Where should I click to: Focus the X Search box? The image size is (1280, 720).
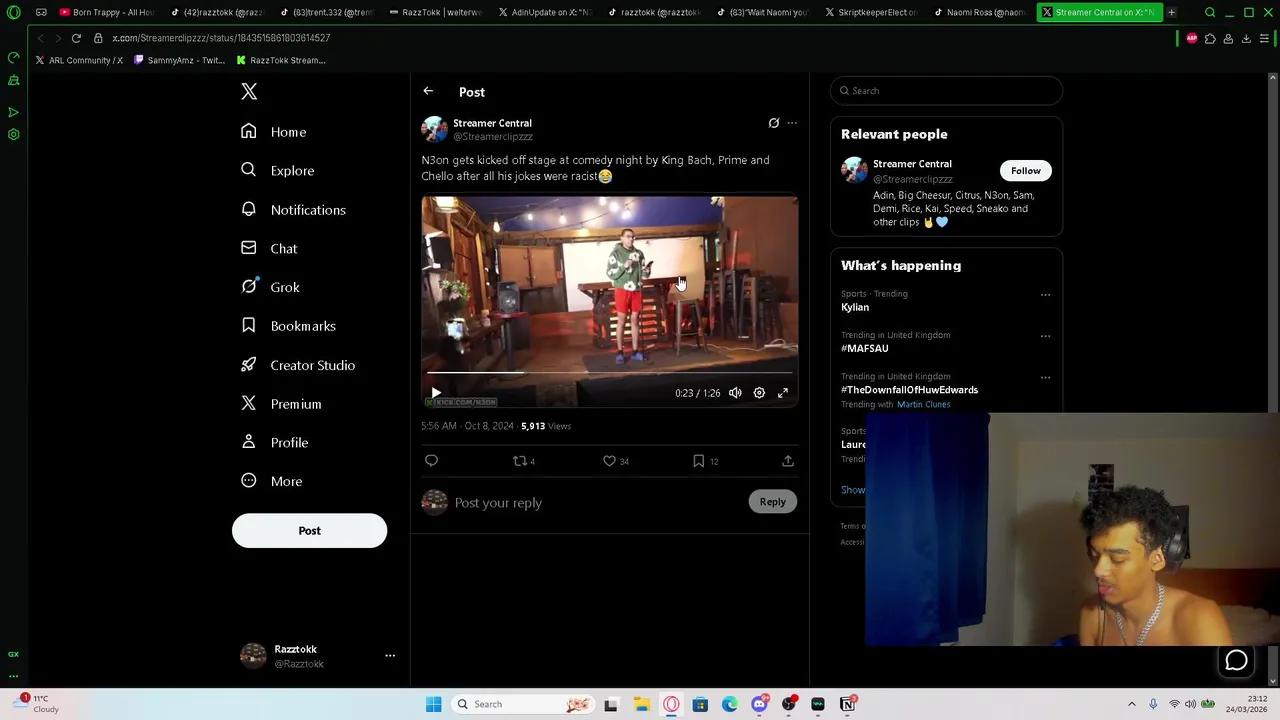coord(946,91)
